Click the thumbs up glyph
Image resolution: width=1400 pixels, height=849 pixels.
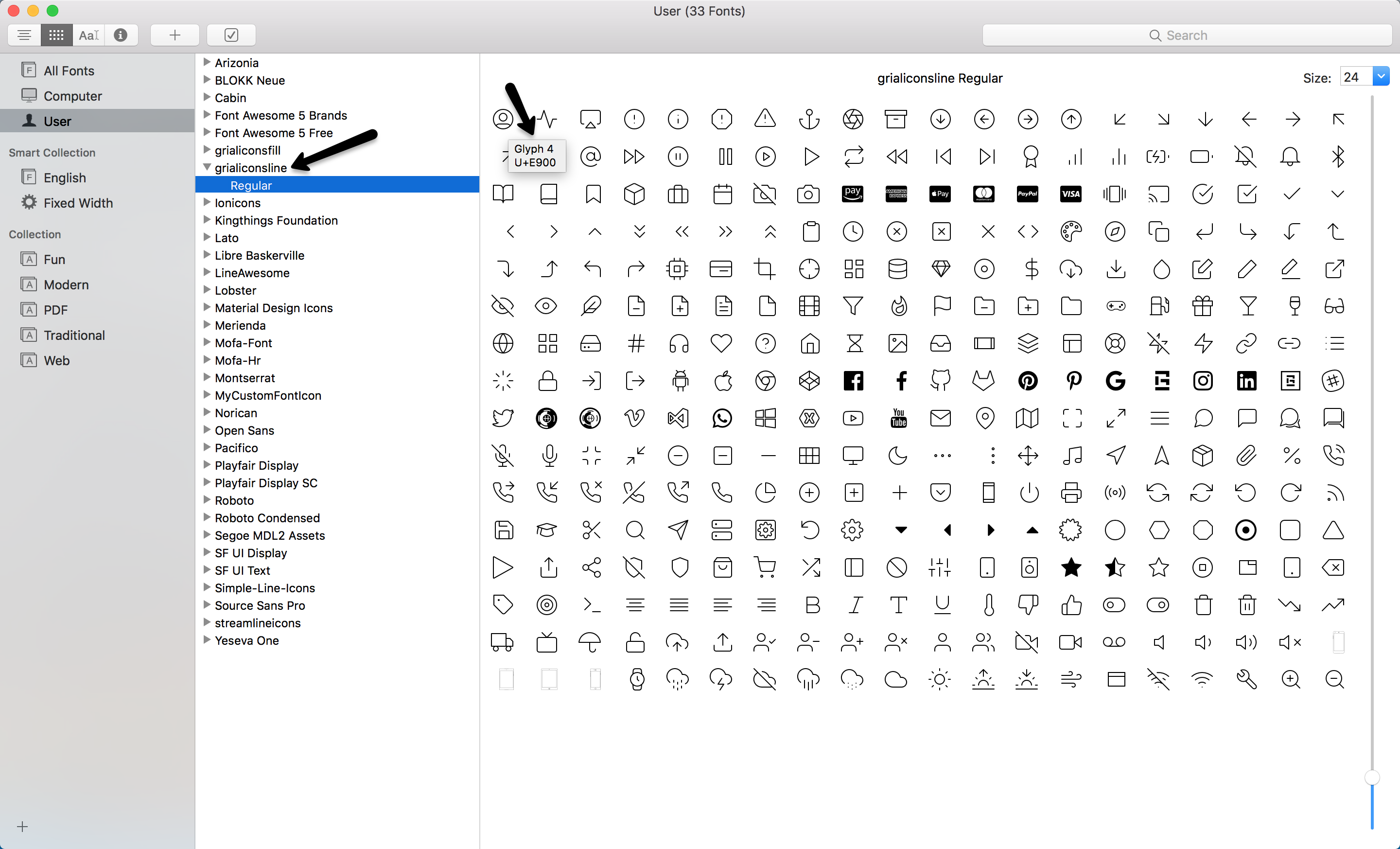pos(1071,604)
